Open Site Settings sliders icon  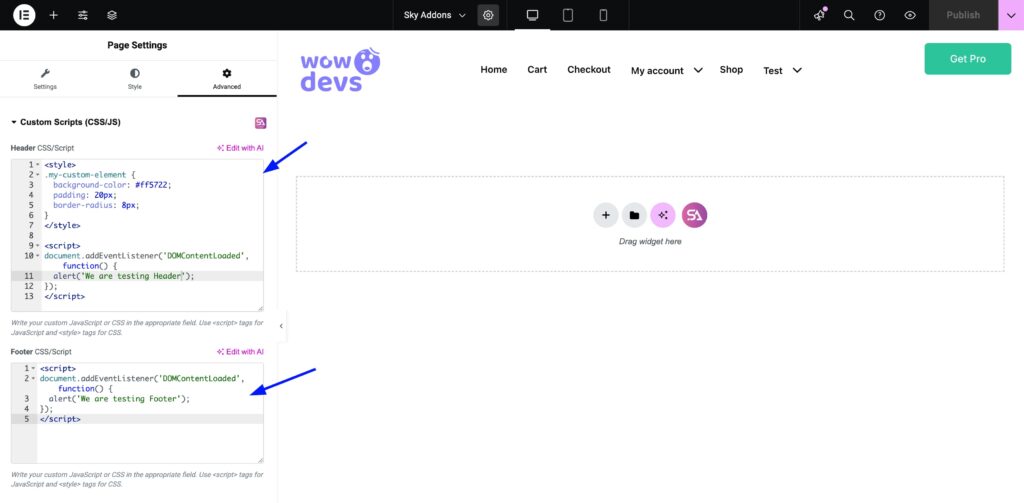click(83, 15)
